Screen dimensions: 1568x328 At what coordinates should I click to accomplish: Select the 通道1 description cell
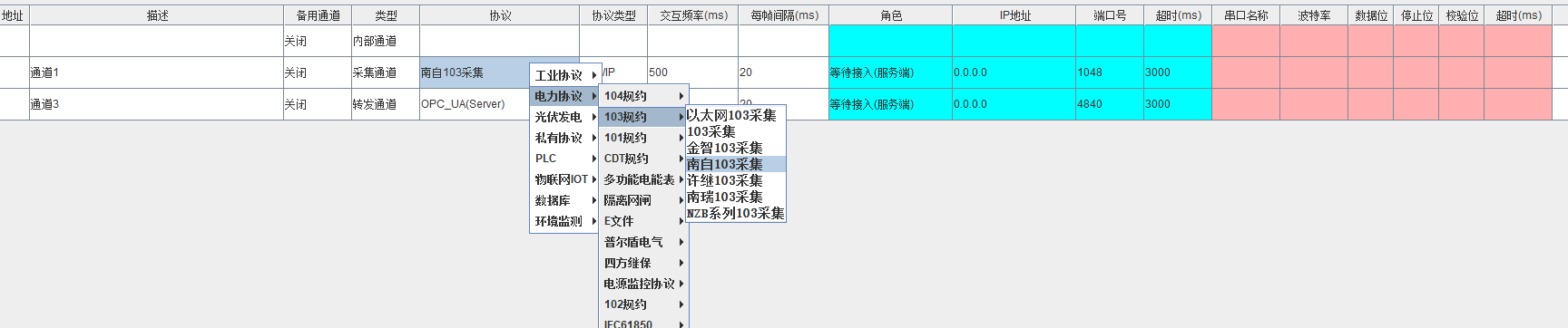(157, 72)
